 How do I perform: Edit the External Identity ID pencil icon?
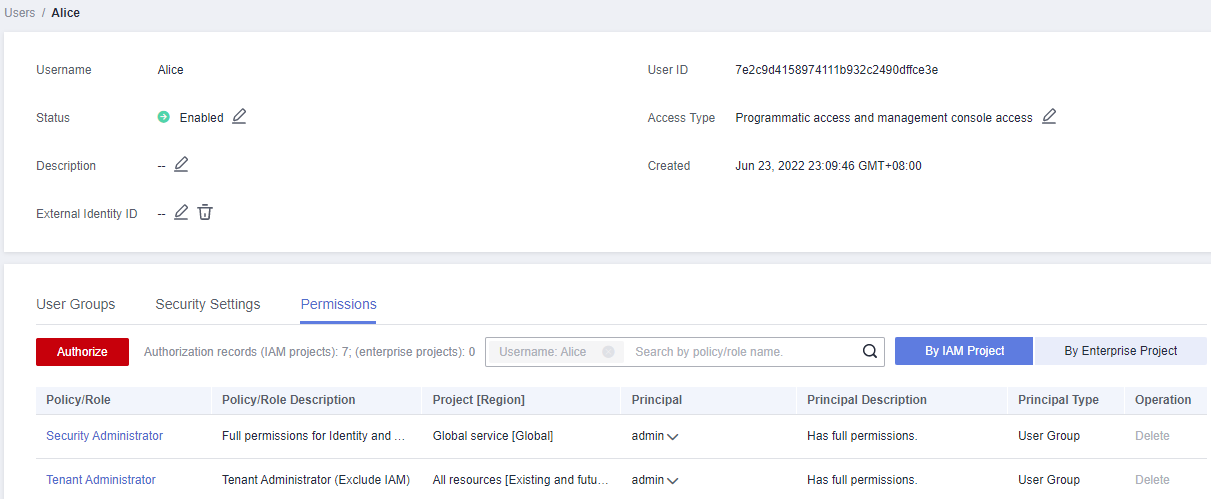[181, 213]
